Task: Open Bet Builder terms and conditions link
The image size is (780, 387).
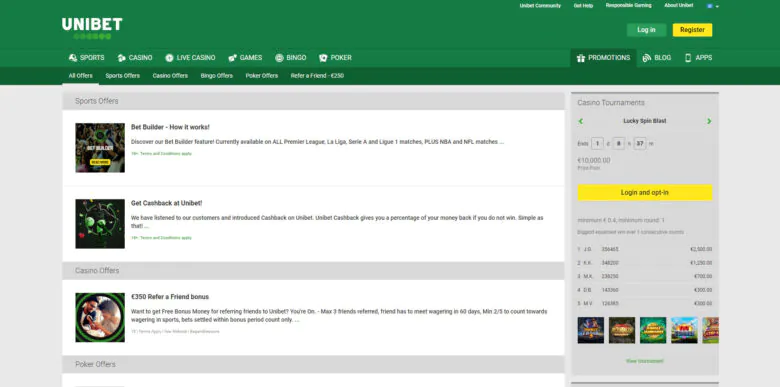Action: pos(161,154)
